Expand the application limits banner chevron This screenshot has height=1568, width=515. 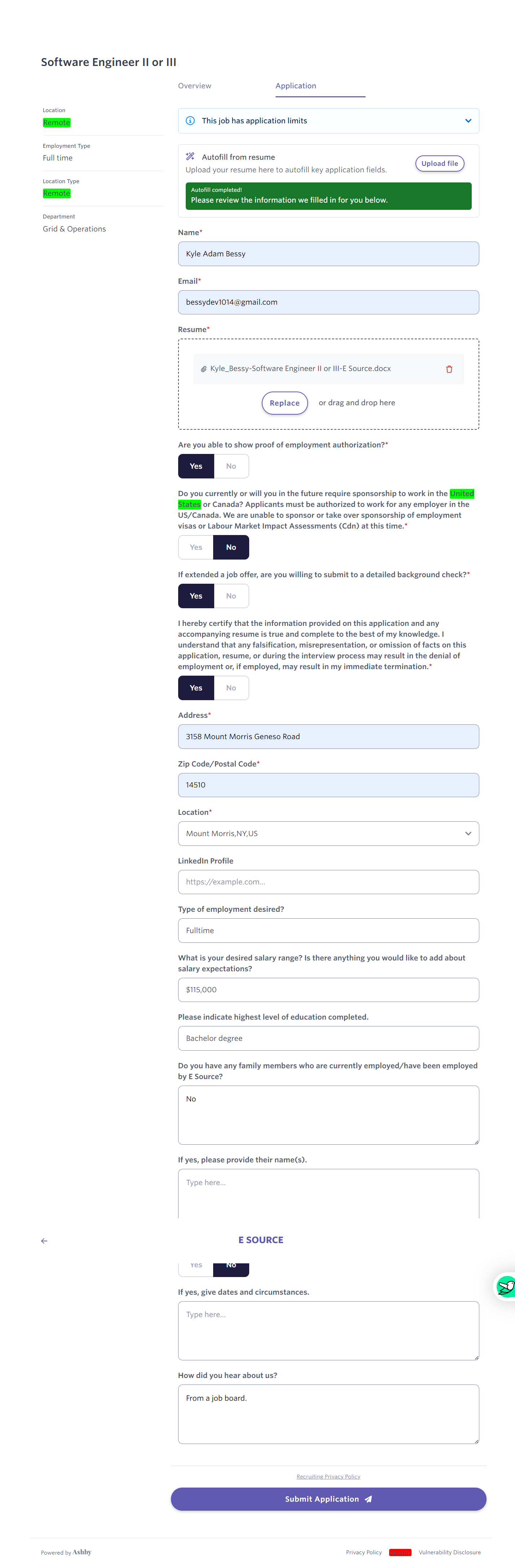[x=468, y=120]
